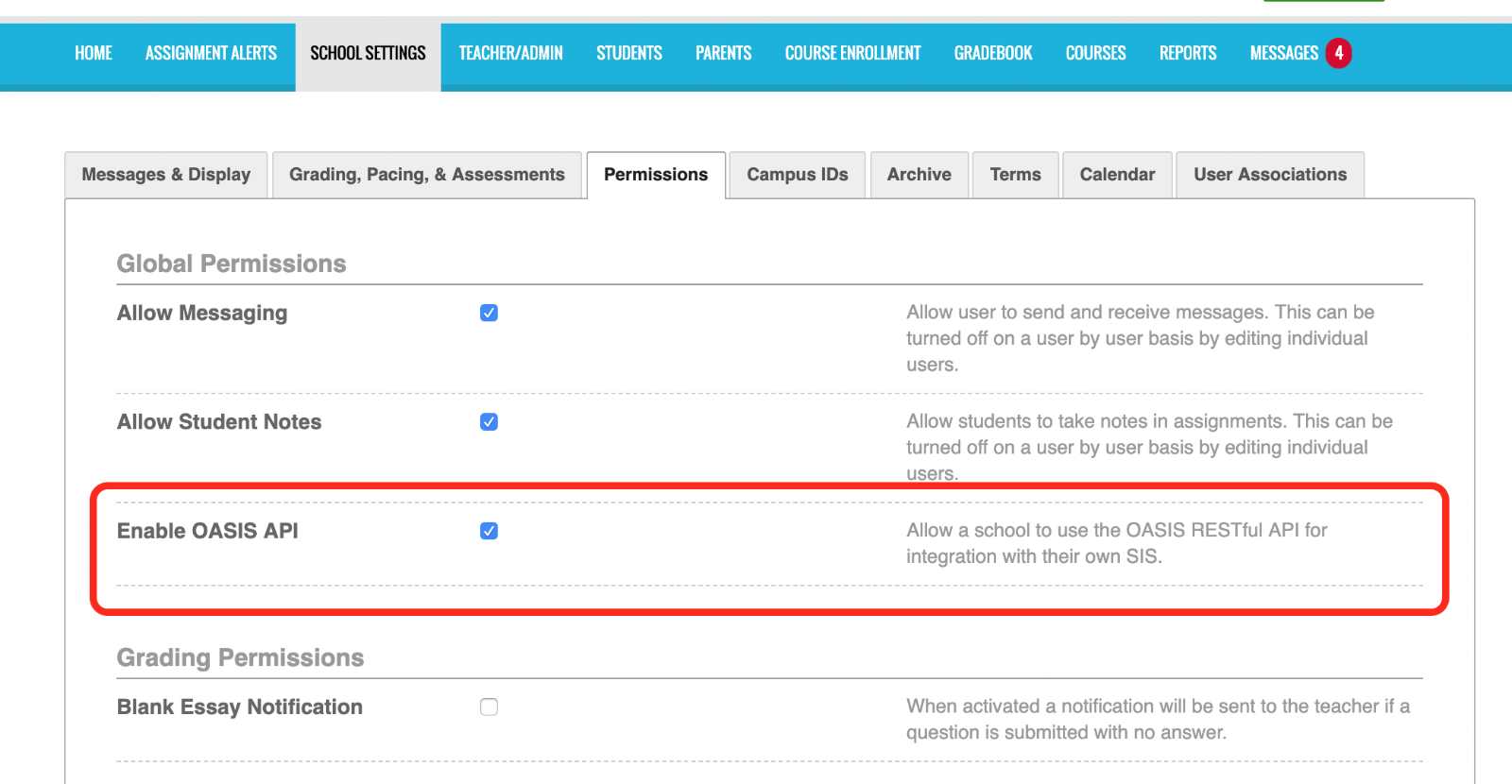Open the Home navigation item
The image size is (1512, 784).
coord(94,53)
